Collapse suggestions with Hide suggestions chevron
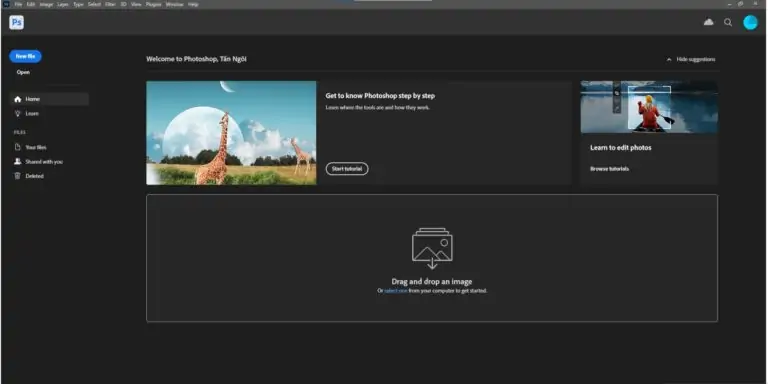Viewport: 768px width, 384px height. [x=669, y=59]
